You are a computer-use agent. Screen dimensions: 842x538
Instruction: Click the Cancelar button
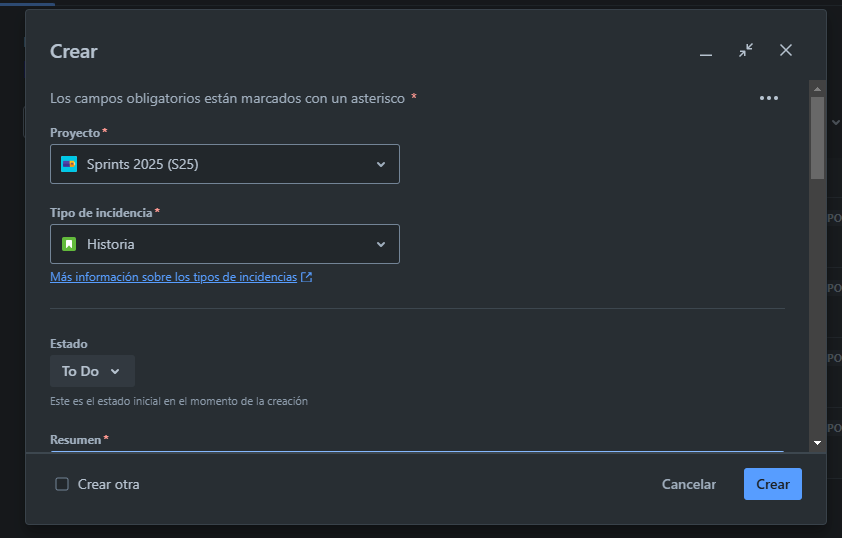[x=688, y=484]
